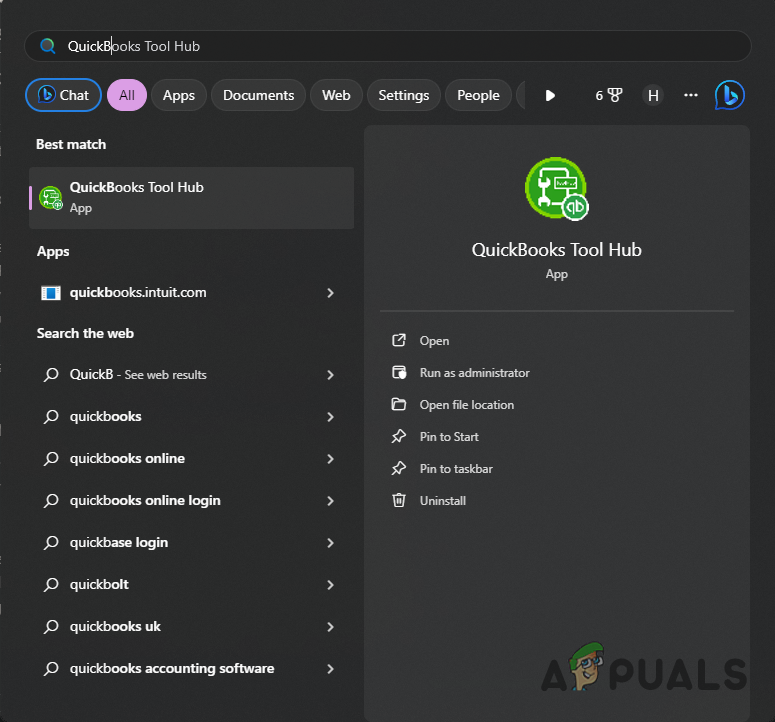
Task: Open Bing Chat filter button
Action: click(x=63, y=95)
